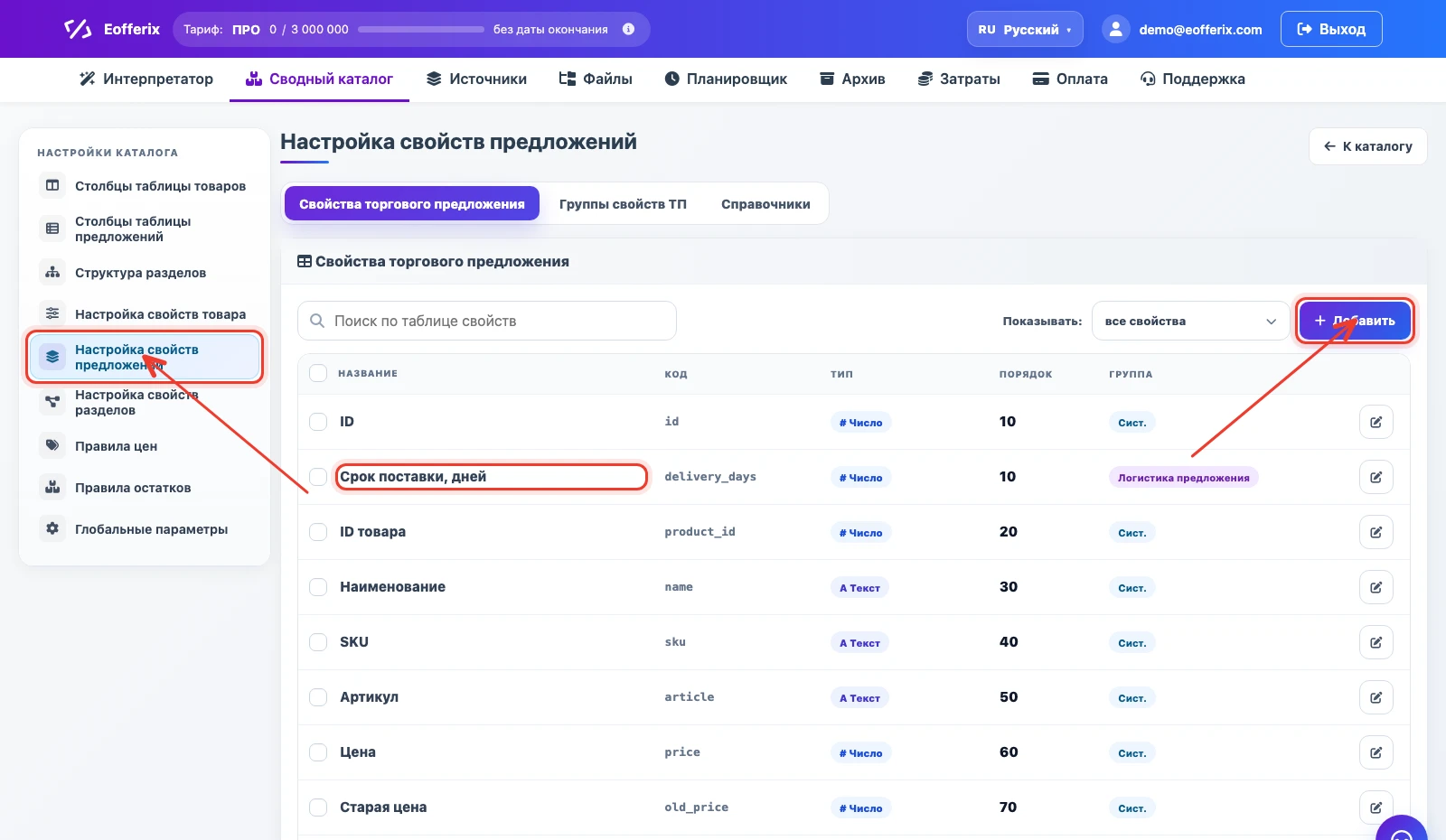Click the table icon beside section heading
Screen dimensions: 1446x840
pyautogui.click(x=305, y=261)
